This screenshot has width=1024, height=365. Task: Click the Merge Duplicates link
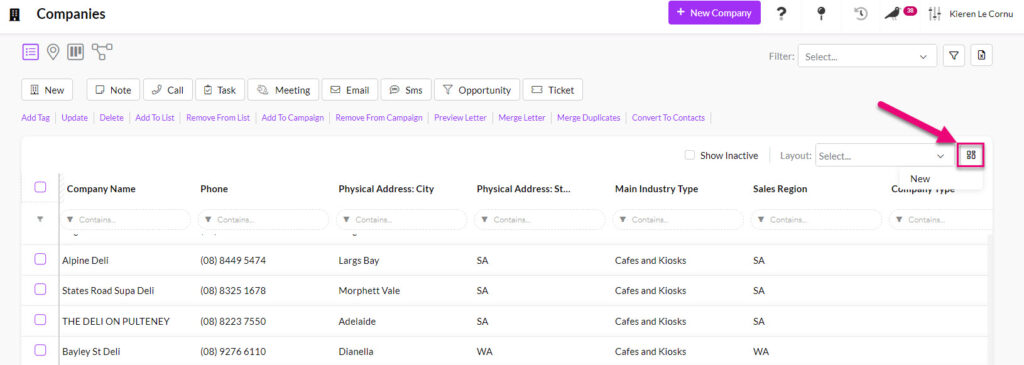pos(588,118)
